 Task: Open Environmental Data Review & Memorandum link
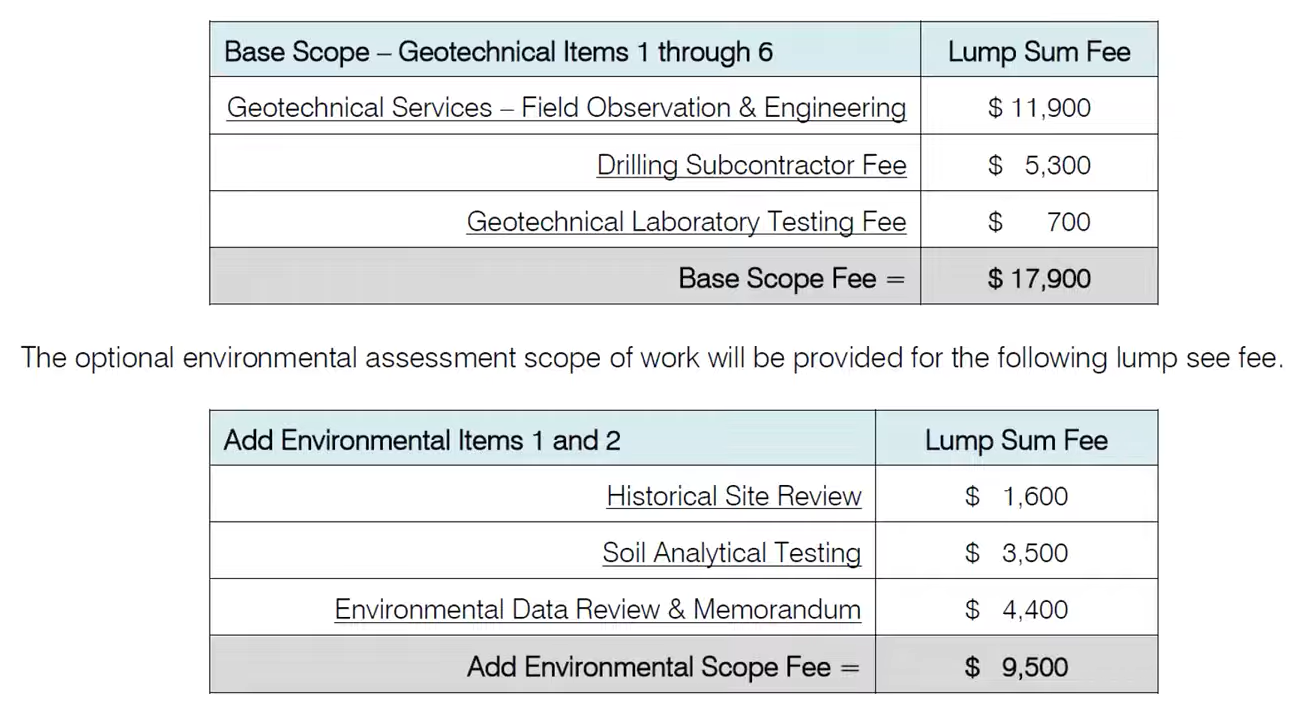pyautogui.click(x=597, y=609)
